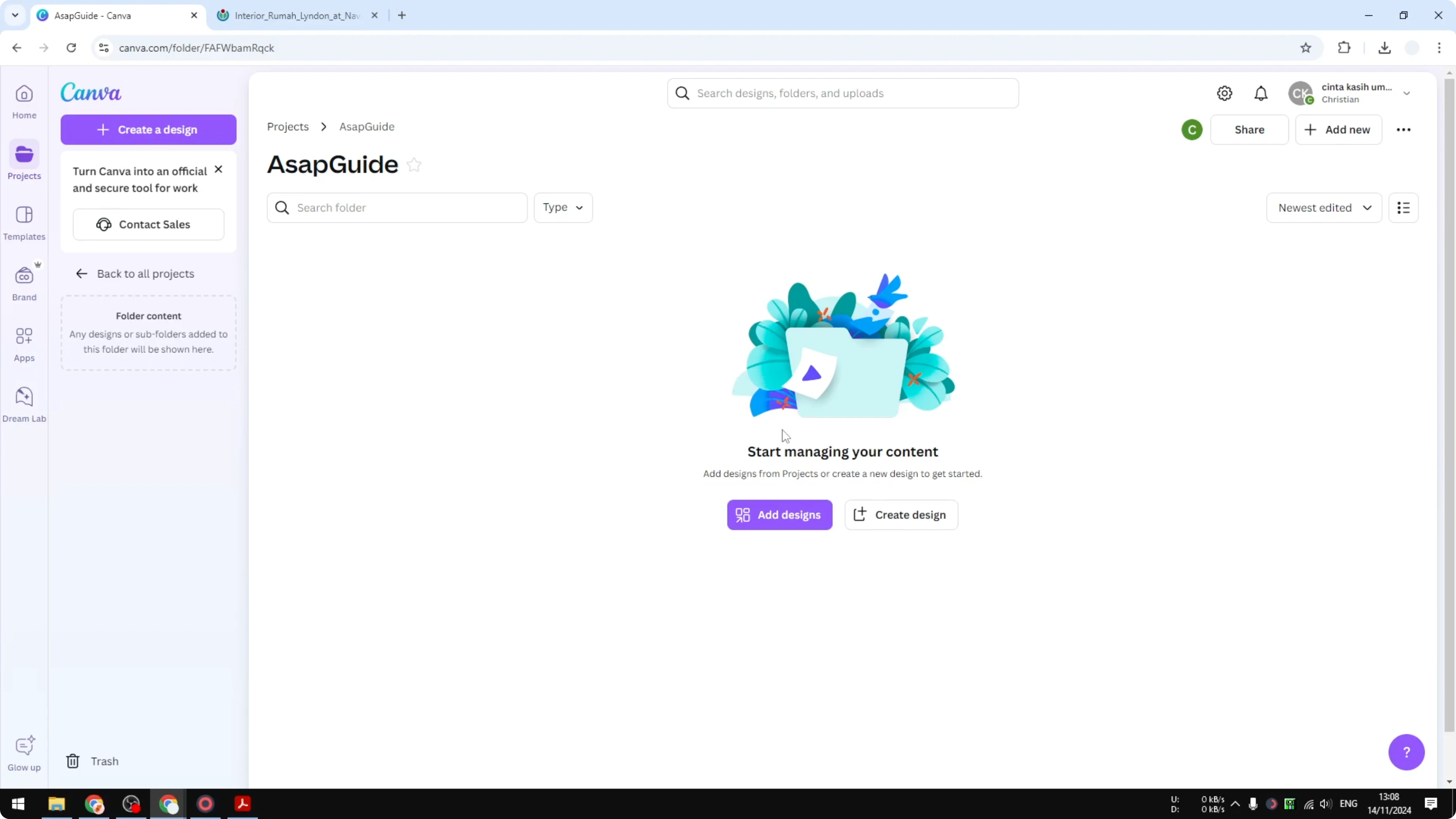
Task: Open the more options three-dot menu
Action: pyautogui.click(x=1404, y=129)
